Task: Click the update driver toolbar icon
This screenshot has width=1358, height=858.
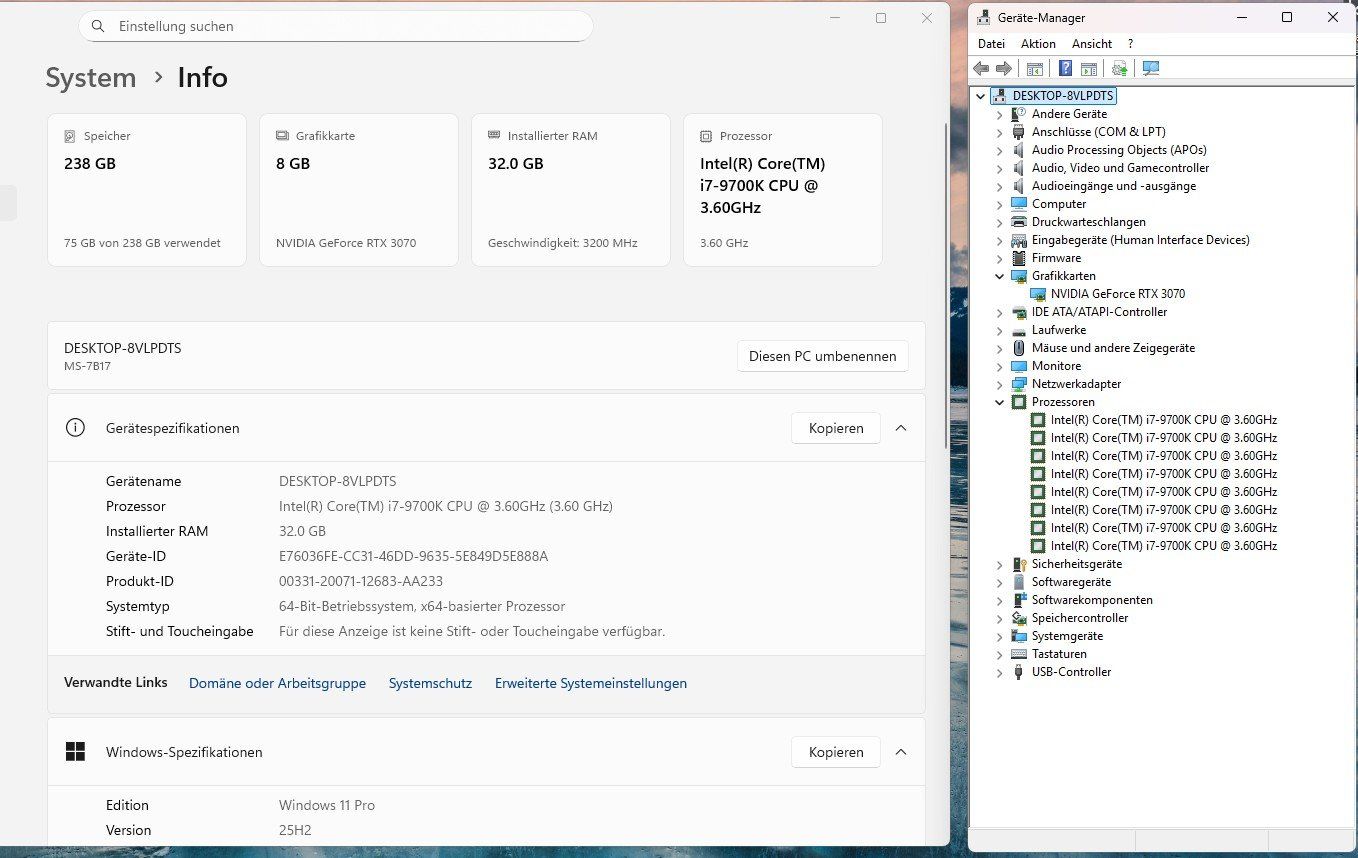Action: pos(1120,68)
